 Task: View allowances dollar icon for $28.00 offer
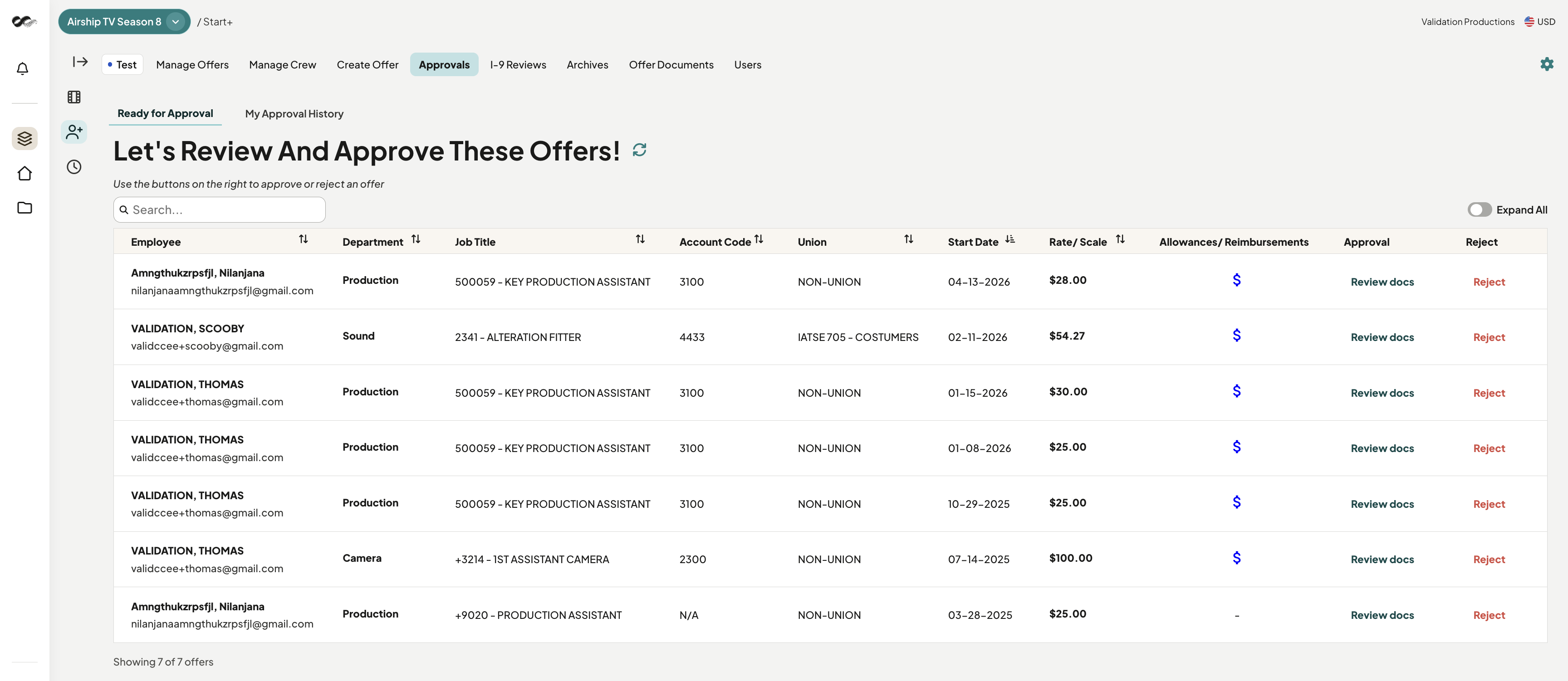[1236, 280]
